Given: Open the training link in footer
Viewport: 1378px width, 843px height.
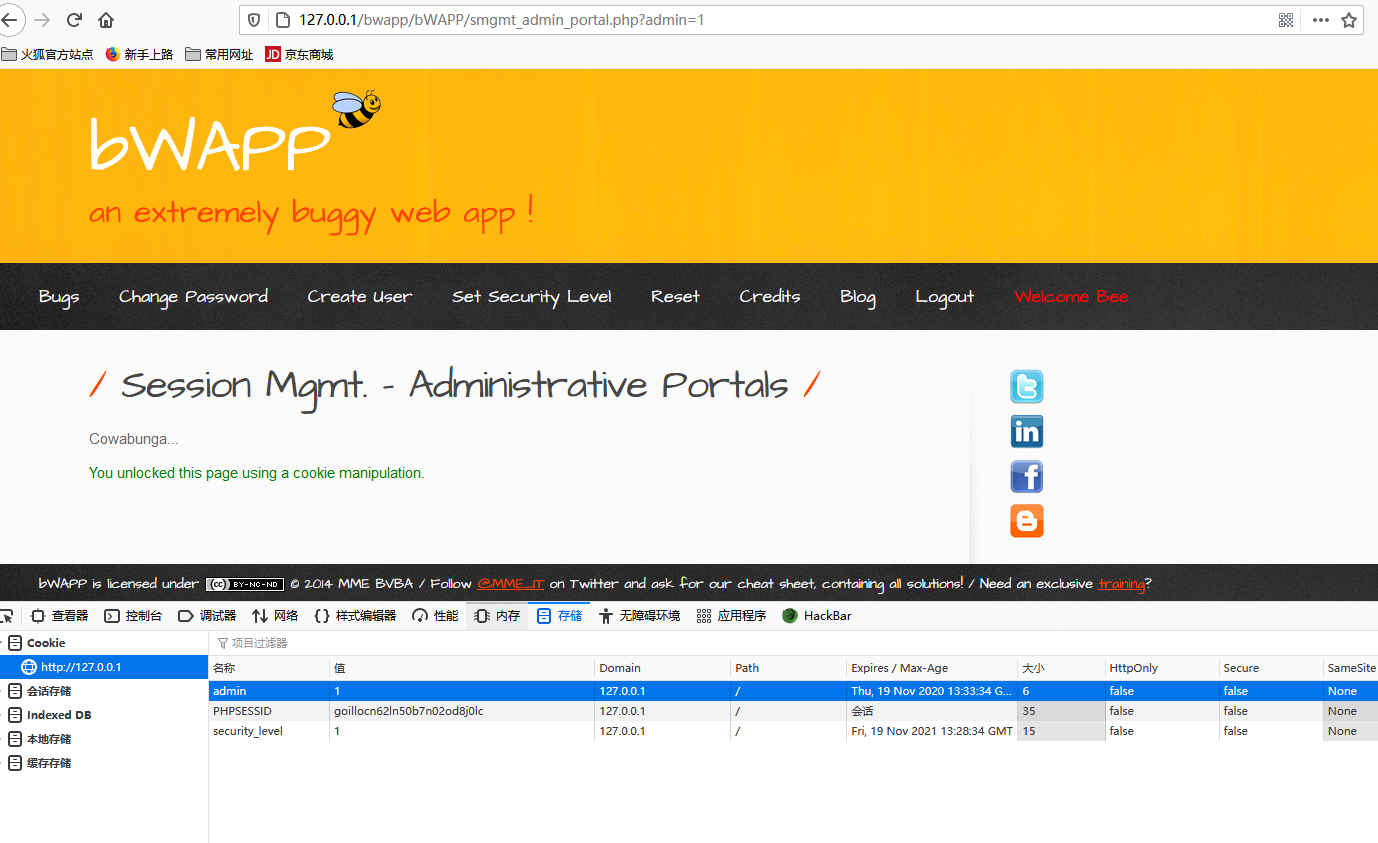Looking at the screenshot, I should [x=1121, y=584].
